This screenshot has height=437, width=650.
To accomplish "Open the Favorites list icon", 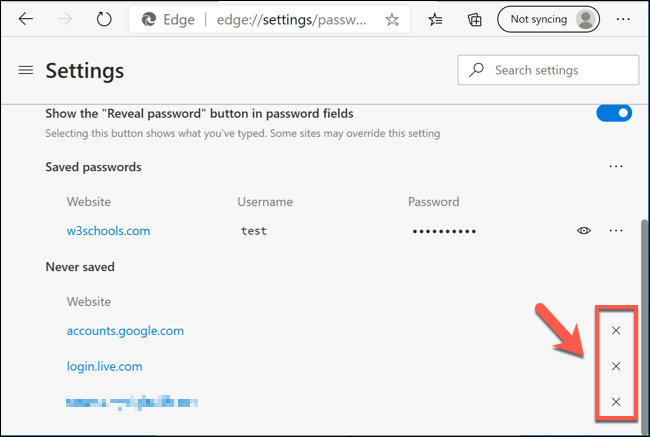I will 436,19.
